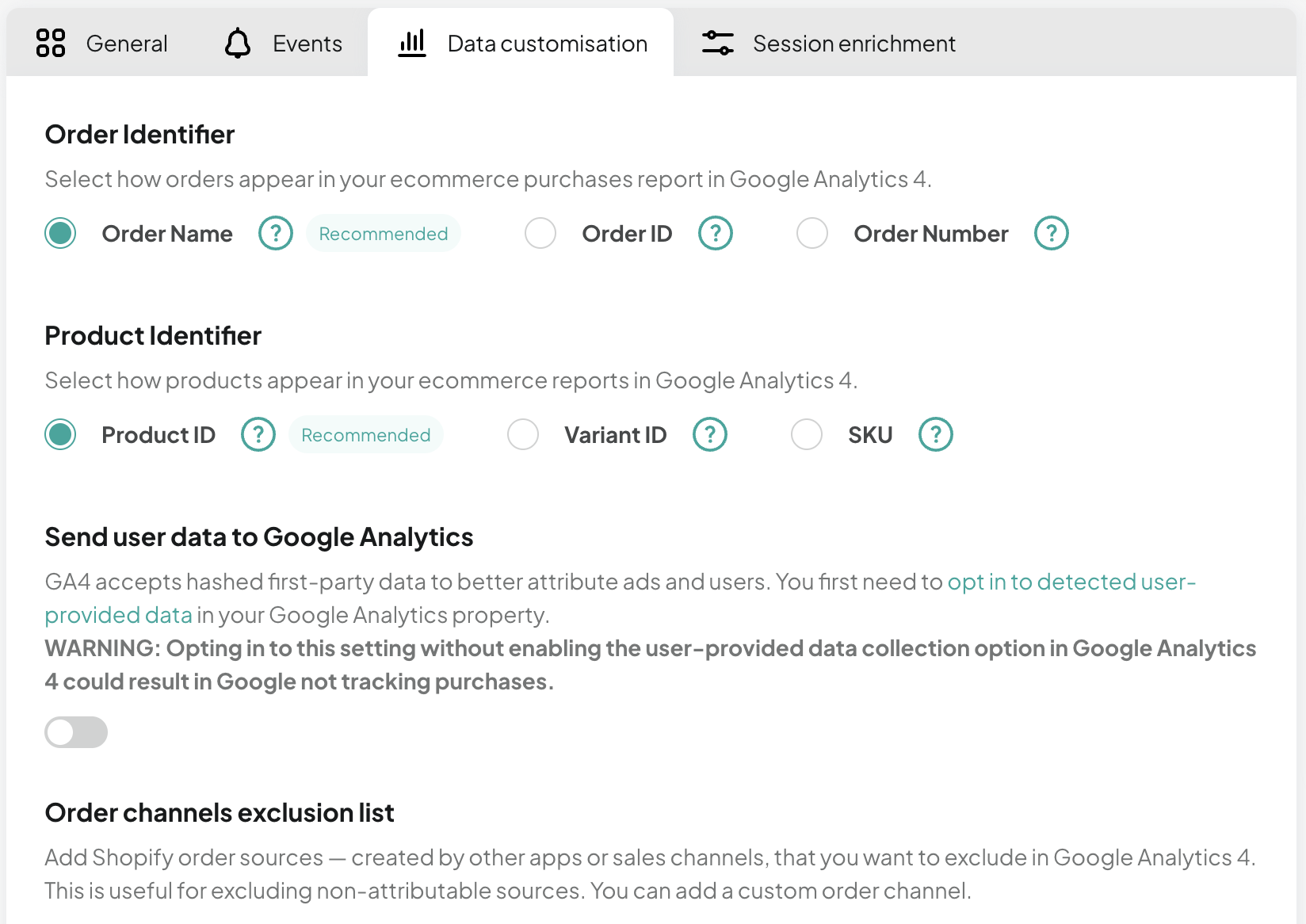Click the Order Number label text
This screenshot has width=1306, height=924.
pyautogui.click(x=931, y=234)
